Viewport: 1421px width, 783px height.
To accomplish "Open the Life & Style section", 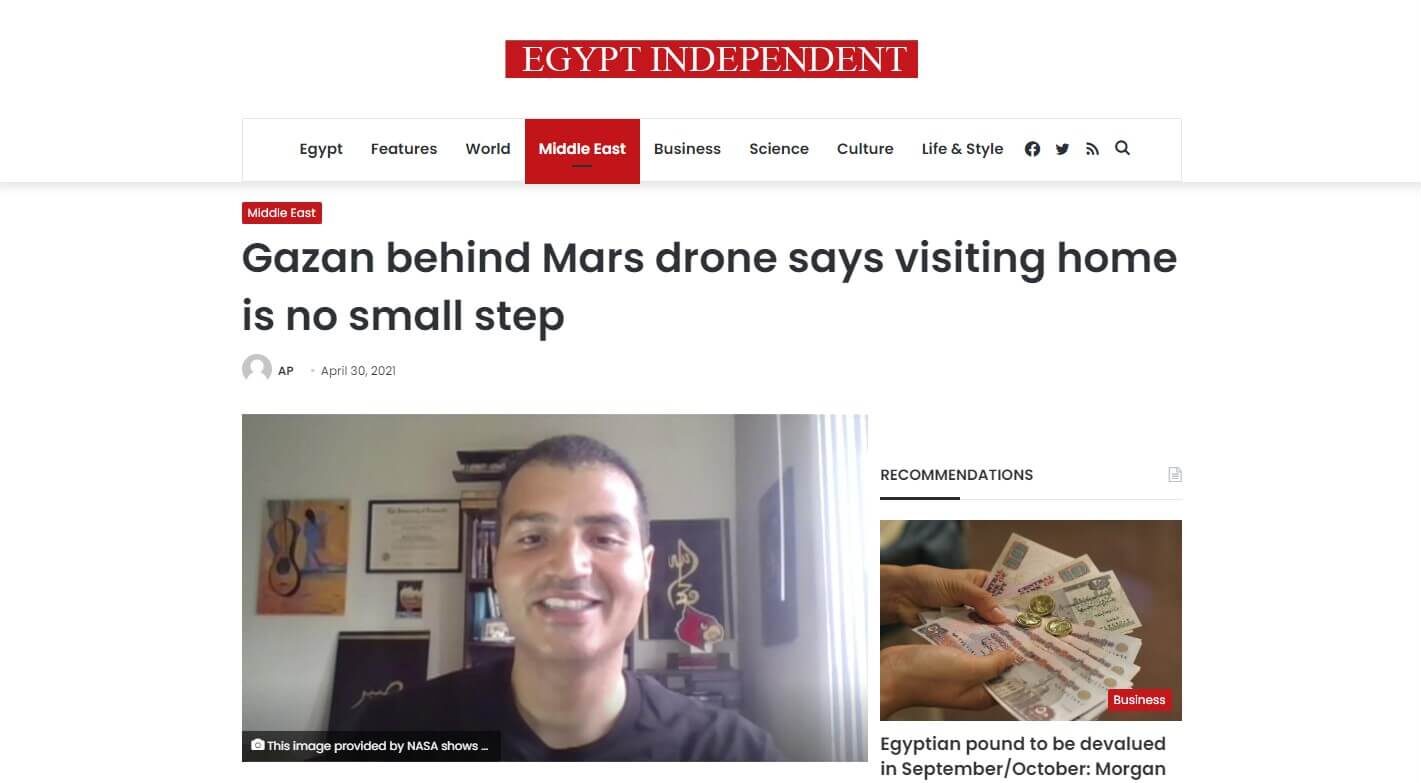I will coord(962,149).
